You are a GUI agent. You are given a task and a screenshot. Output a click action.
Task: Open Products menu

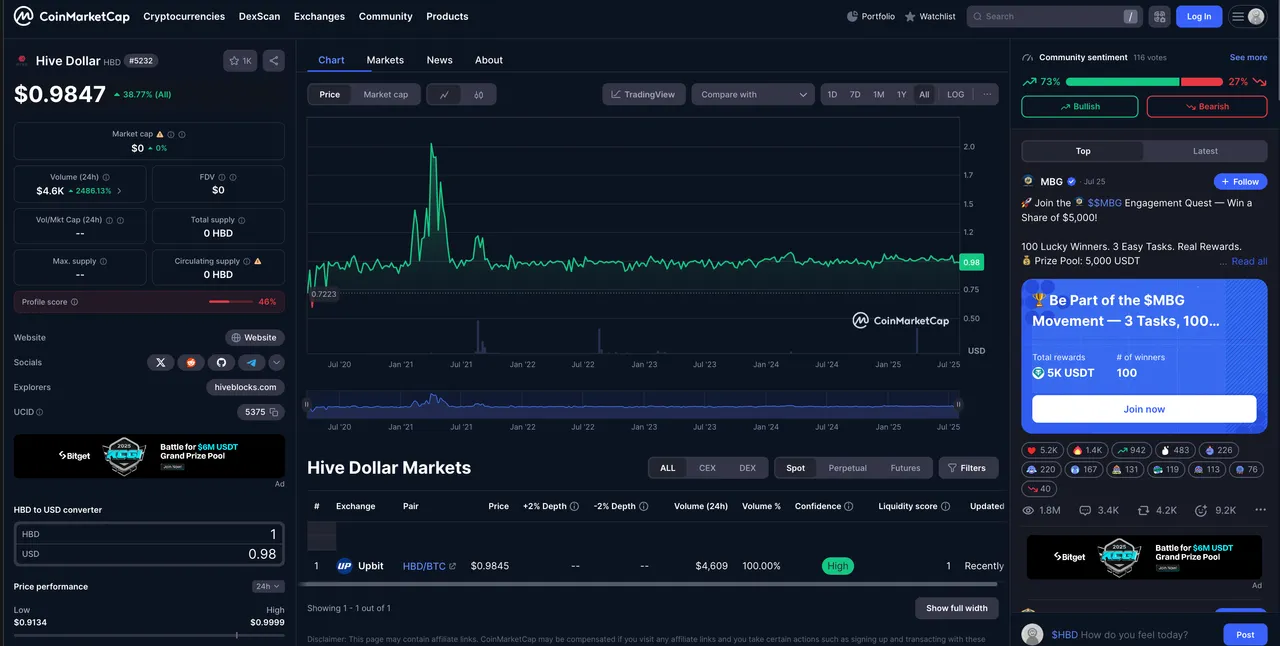pos(447,16)
